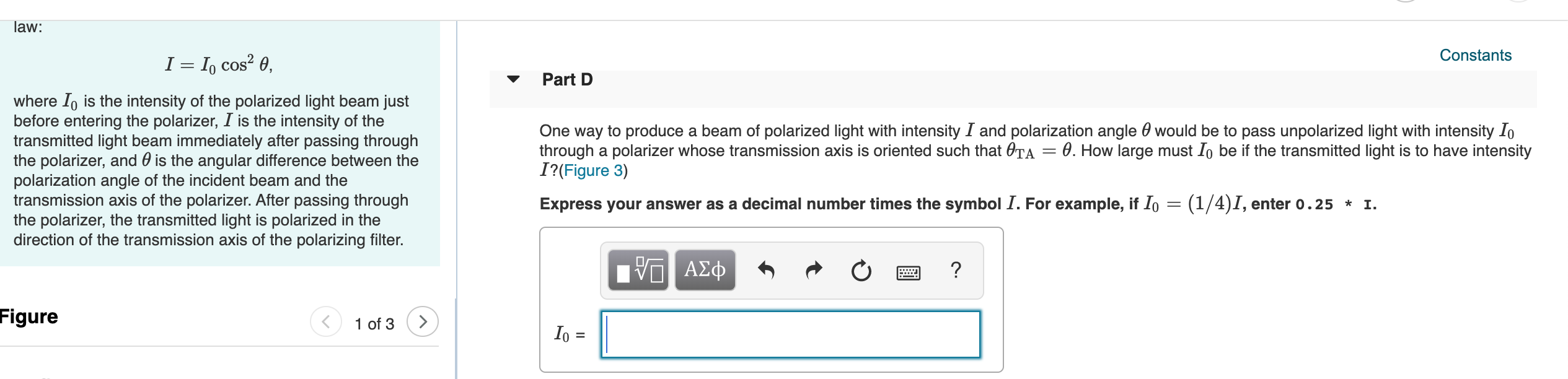
Task: Open the on-screen equation keyboard
Action: coord(909,271)
